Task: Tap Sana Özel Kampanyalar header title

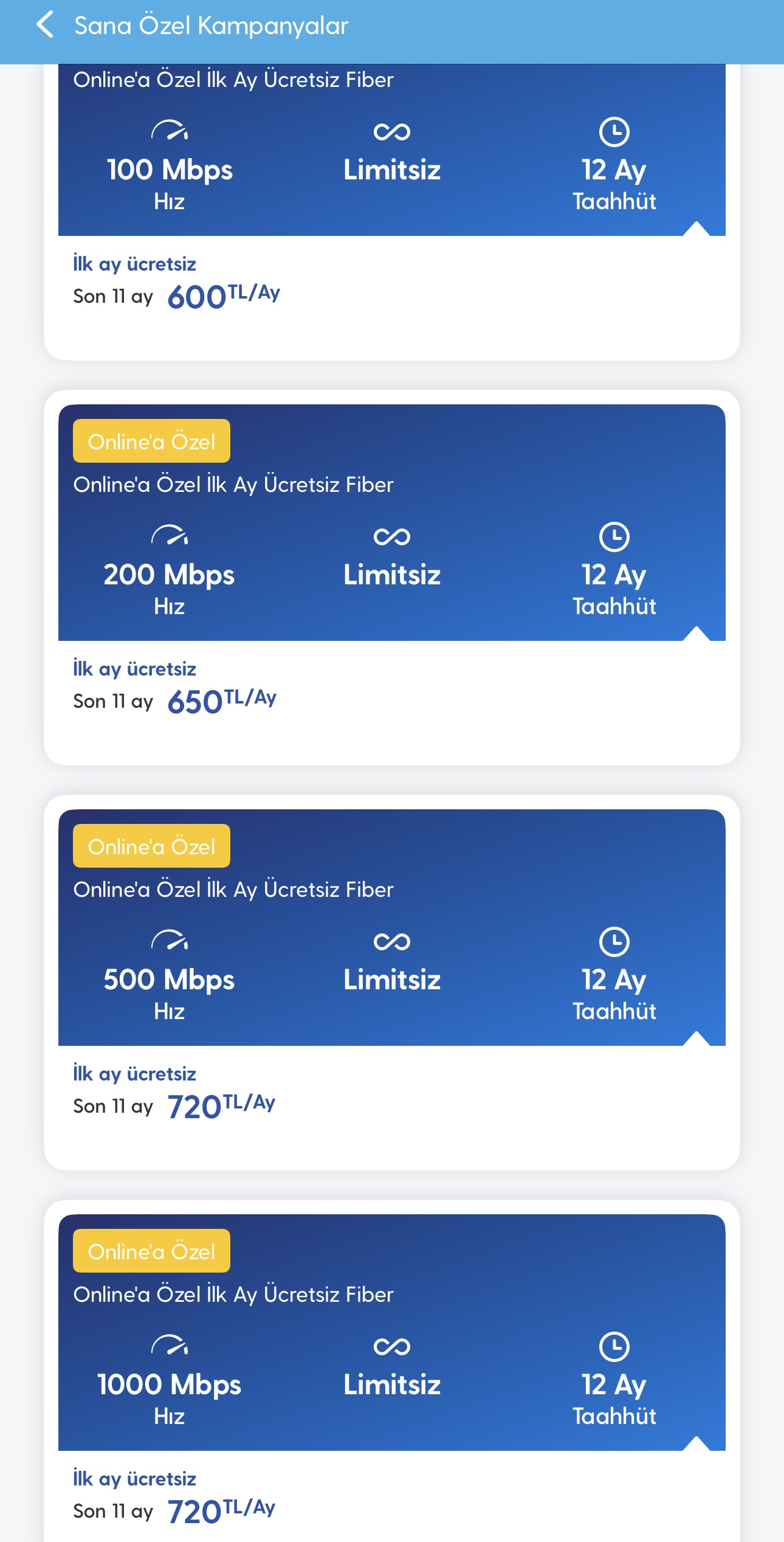Action: click(x=211, y=26)
